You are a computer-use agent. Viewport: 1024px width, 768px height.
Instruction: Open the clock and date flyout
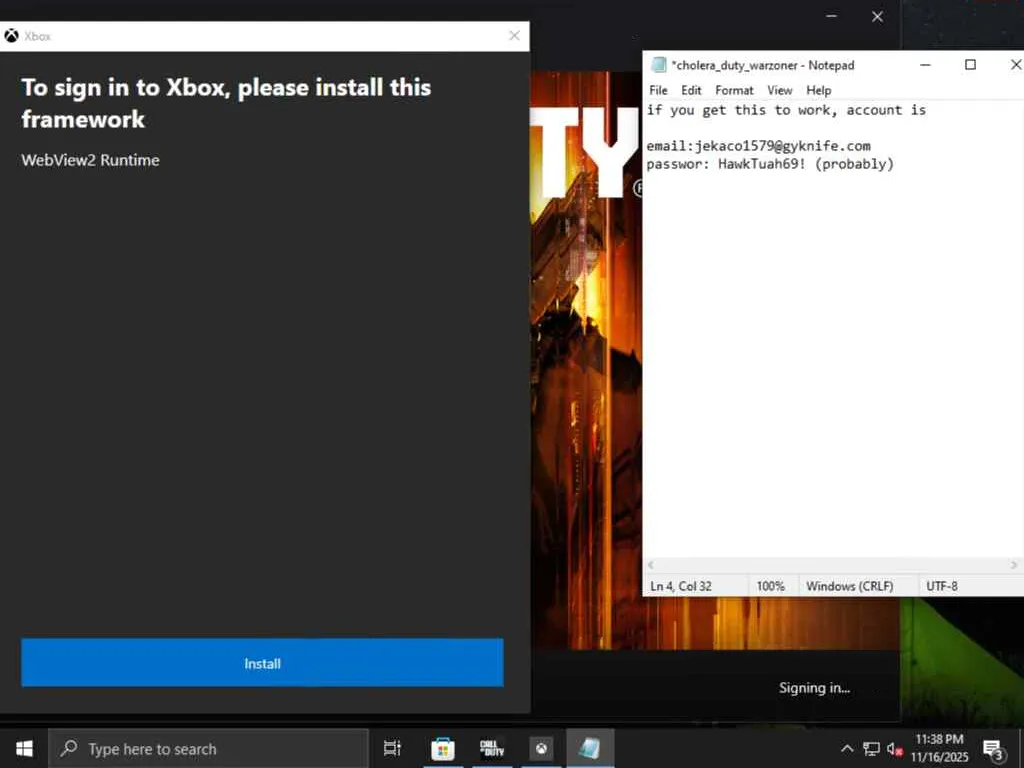tap(939, 748)
